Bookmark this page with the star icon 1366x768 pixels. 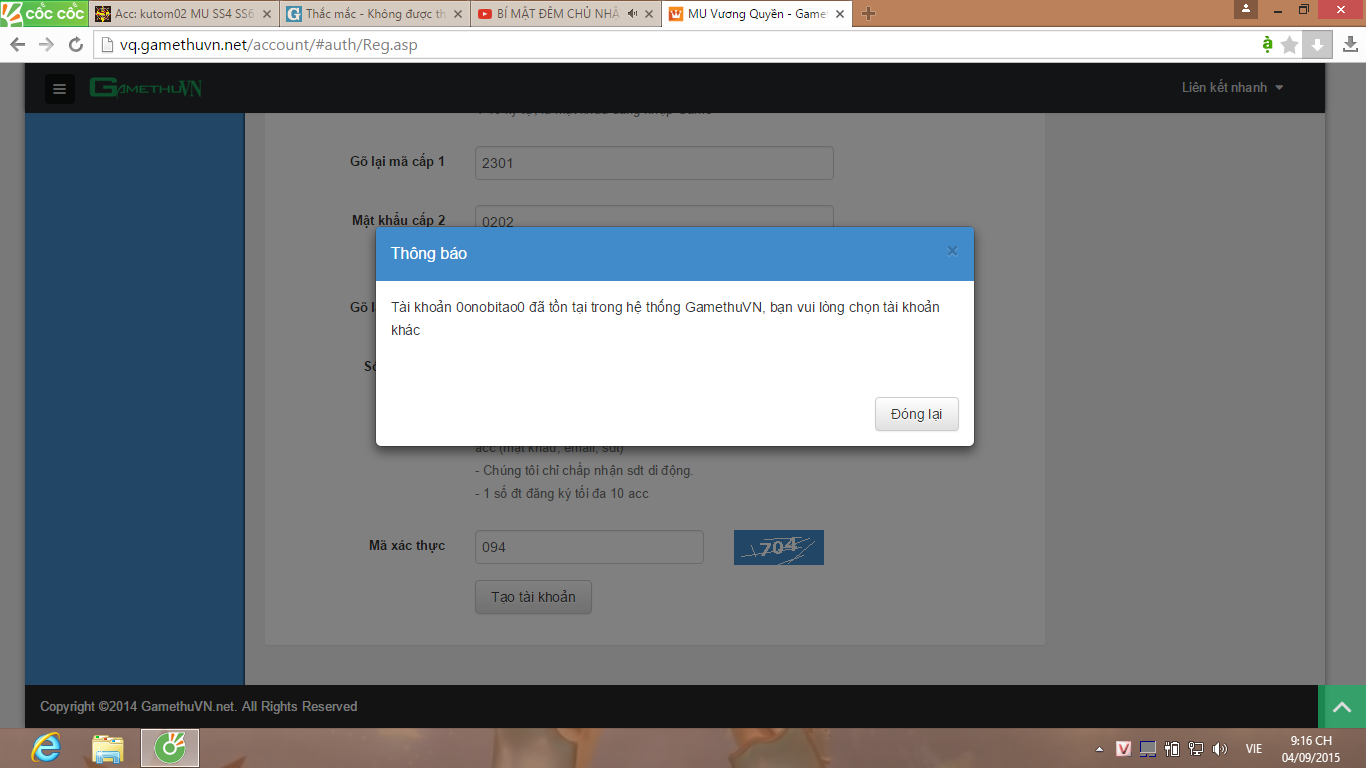click(x=1290, y=45)
